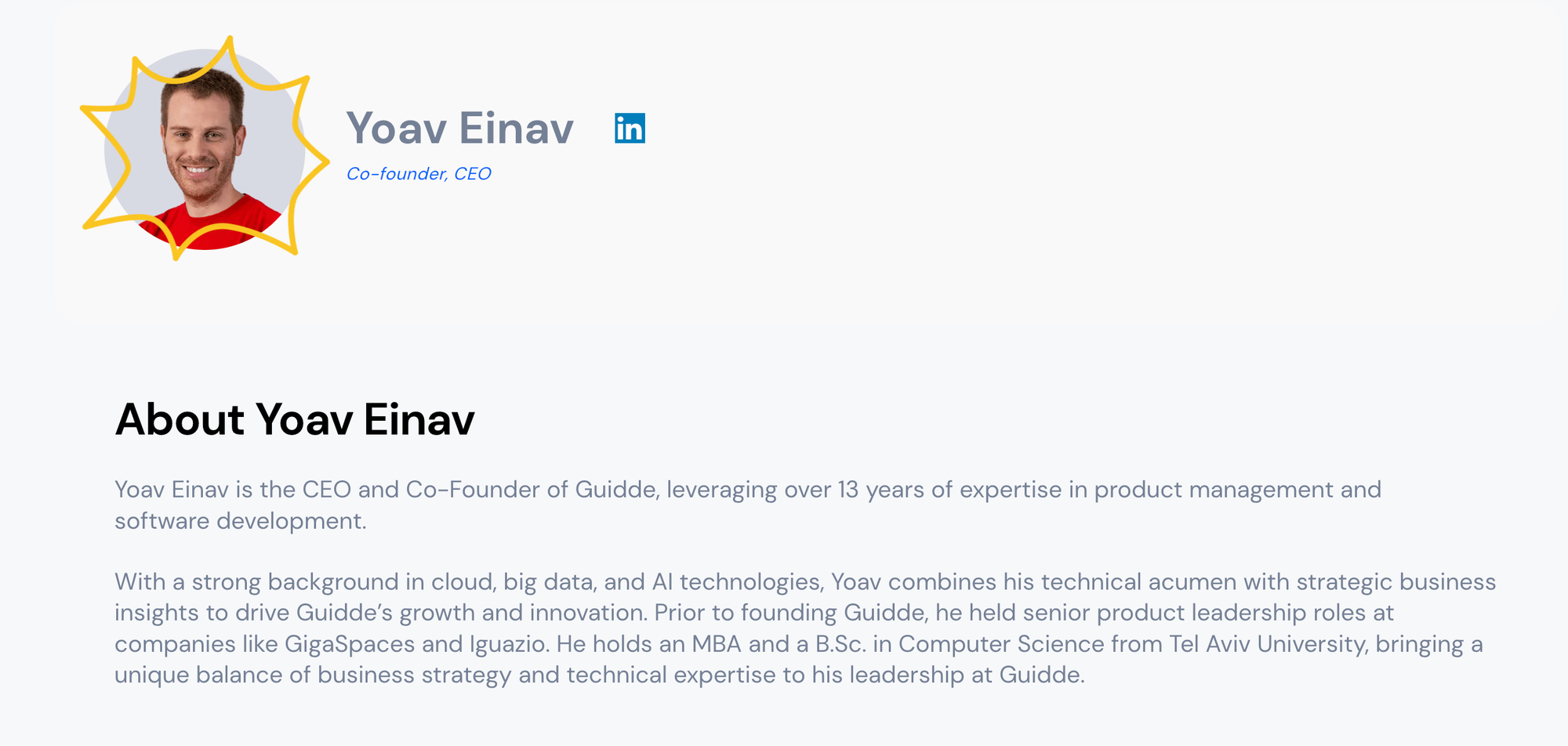The height and width of the screenshot is (746, 1568).
Task: Click the word 'Iguazio' in the bio
Action: click(509, 644)
